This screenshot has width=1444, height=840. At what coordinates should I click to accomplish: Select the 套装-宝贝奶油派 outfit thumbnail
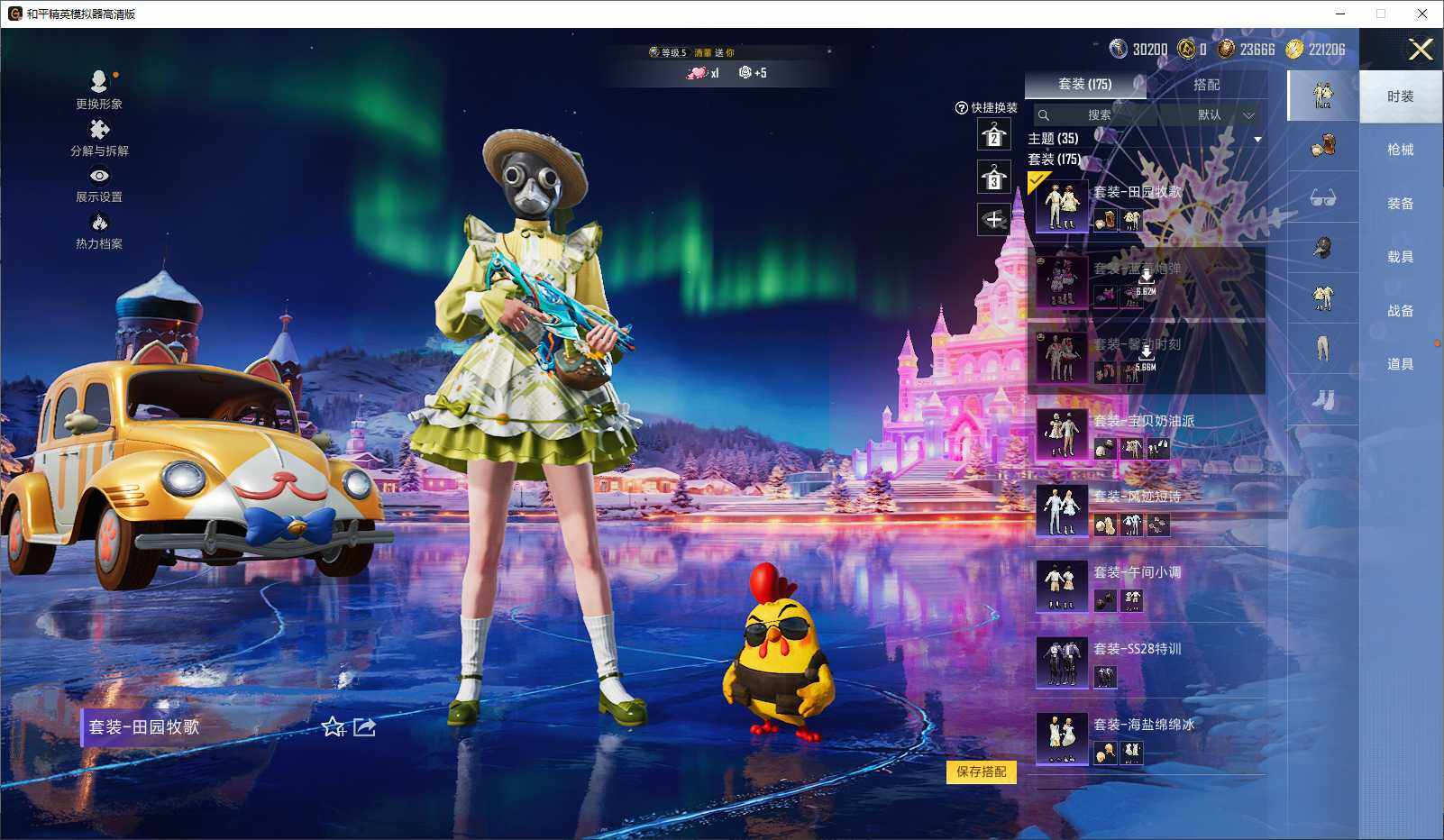[x=1061, y=434]
